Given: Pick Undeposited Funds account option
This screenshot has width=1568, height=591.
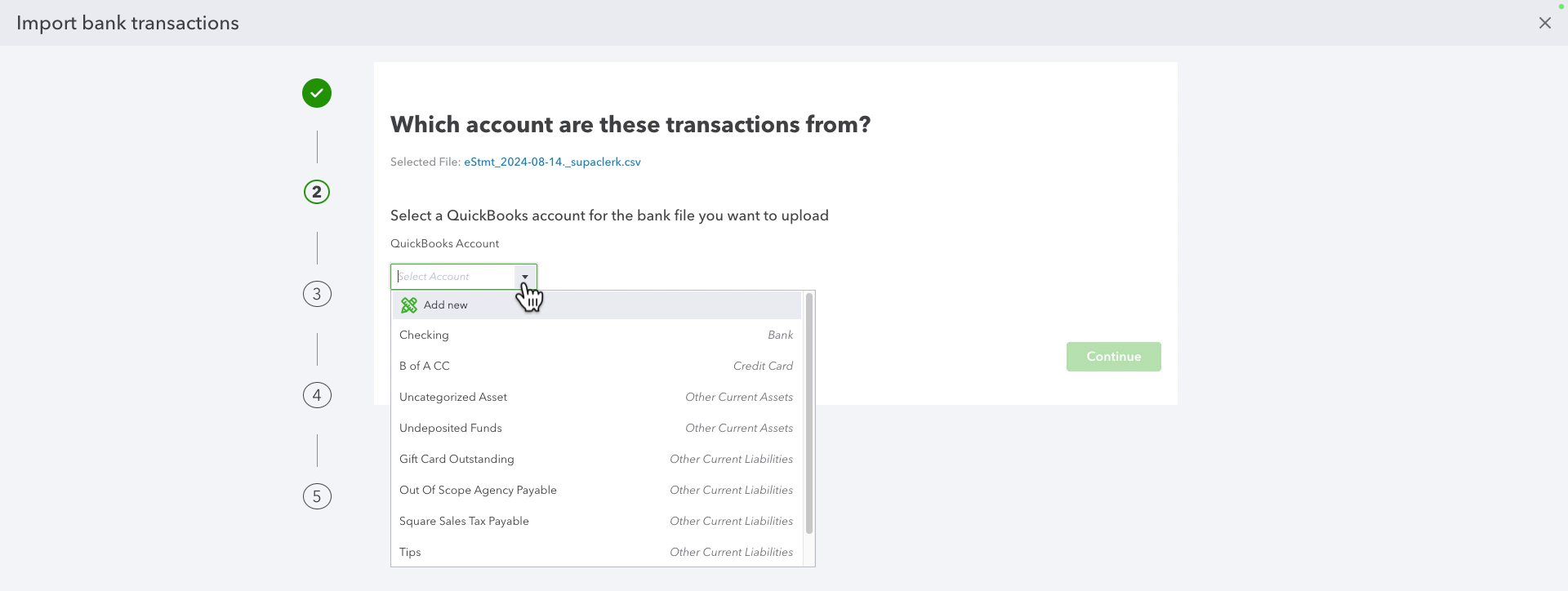Looking at the screenshot, I should 596,429.
